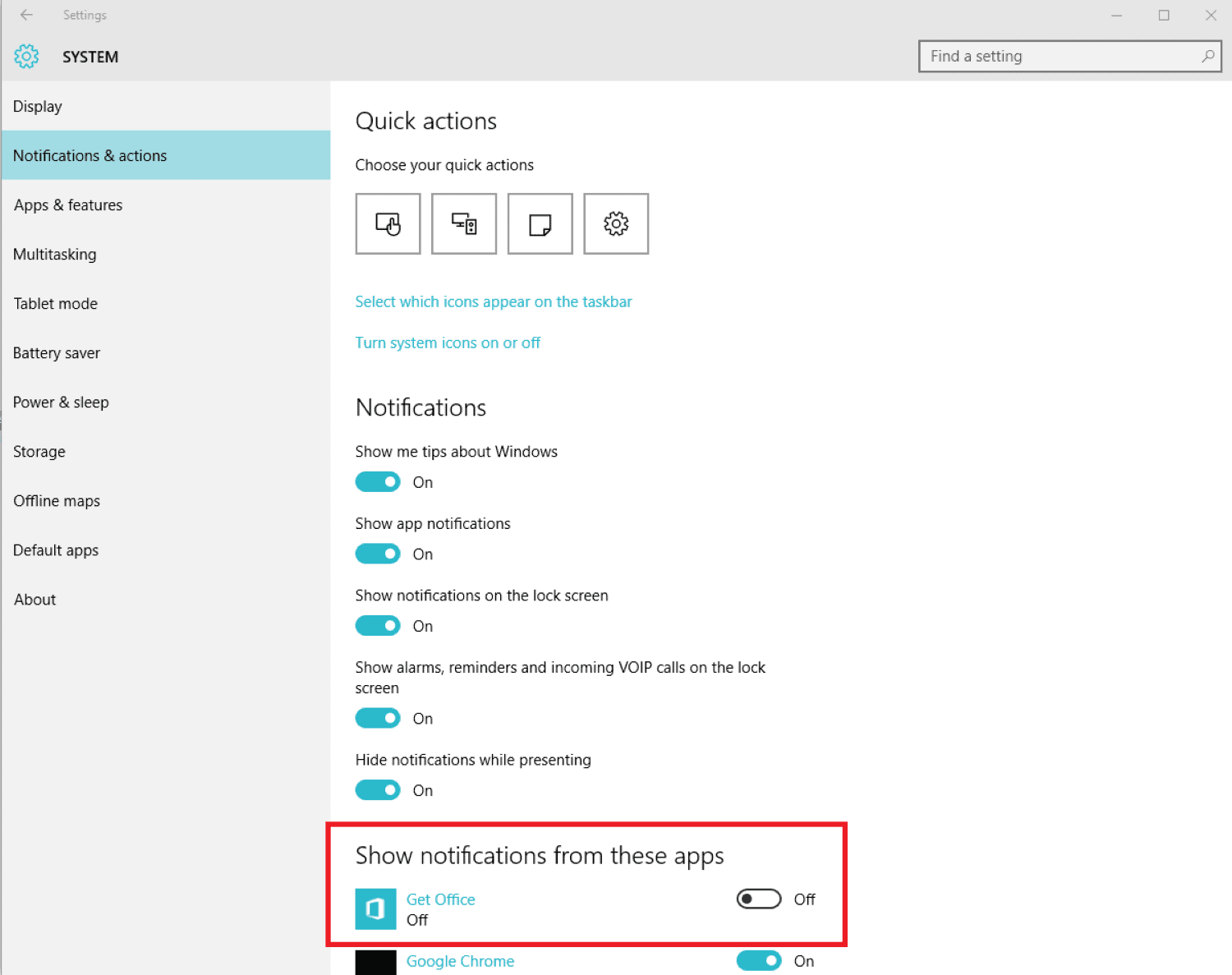
Task: Click the Google Chrome app icon
Action: coord(375,962)
